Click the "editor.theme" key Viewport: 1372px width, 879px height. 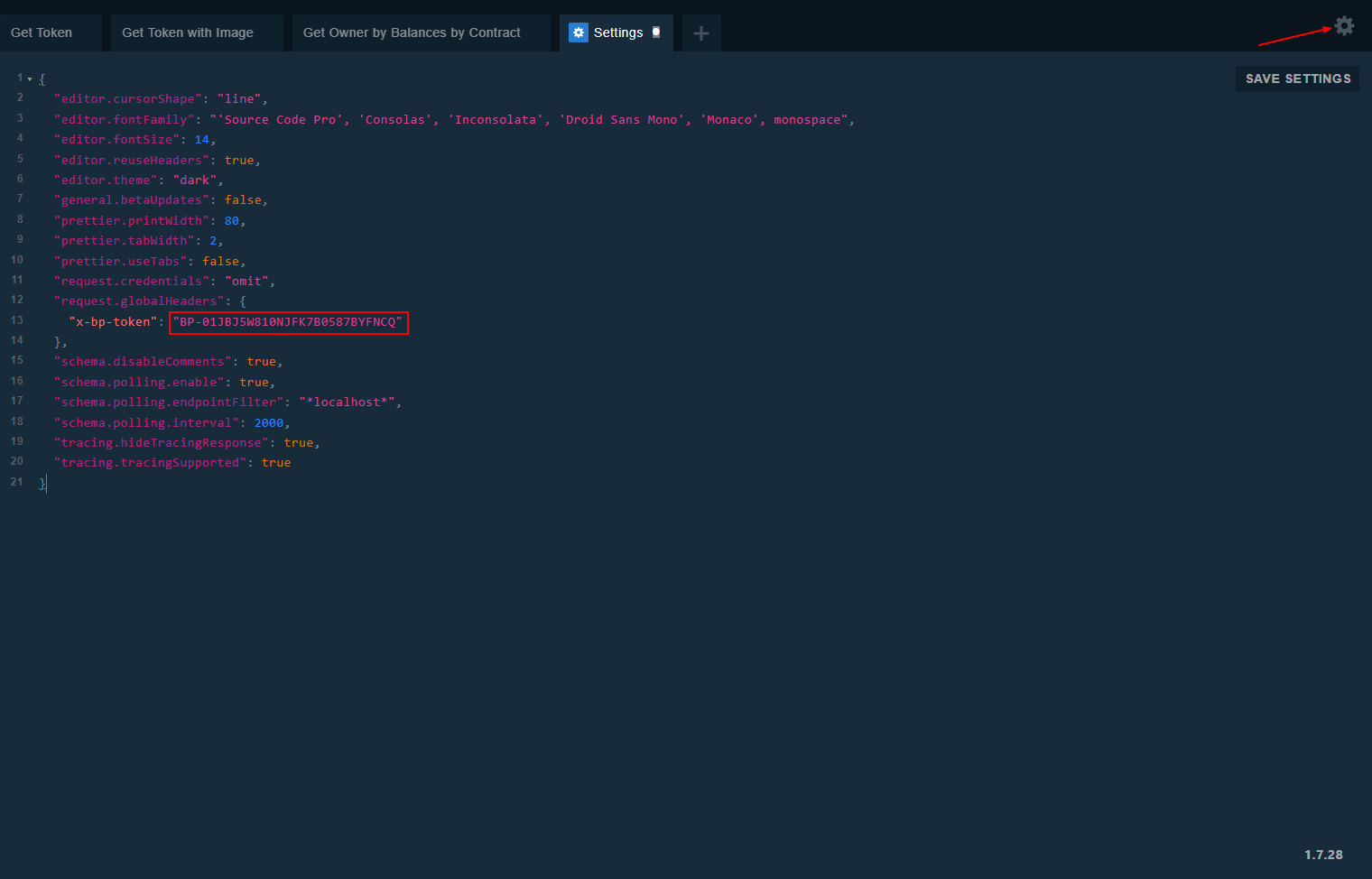click(106, 180)
